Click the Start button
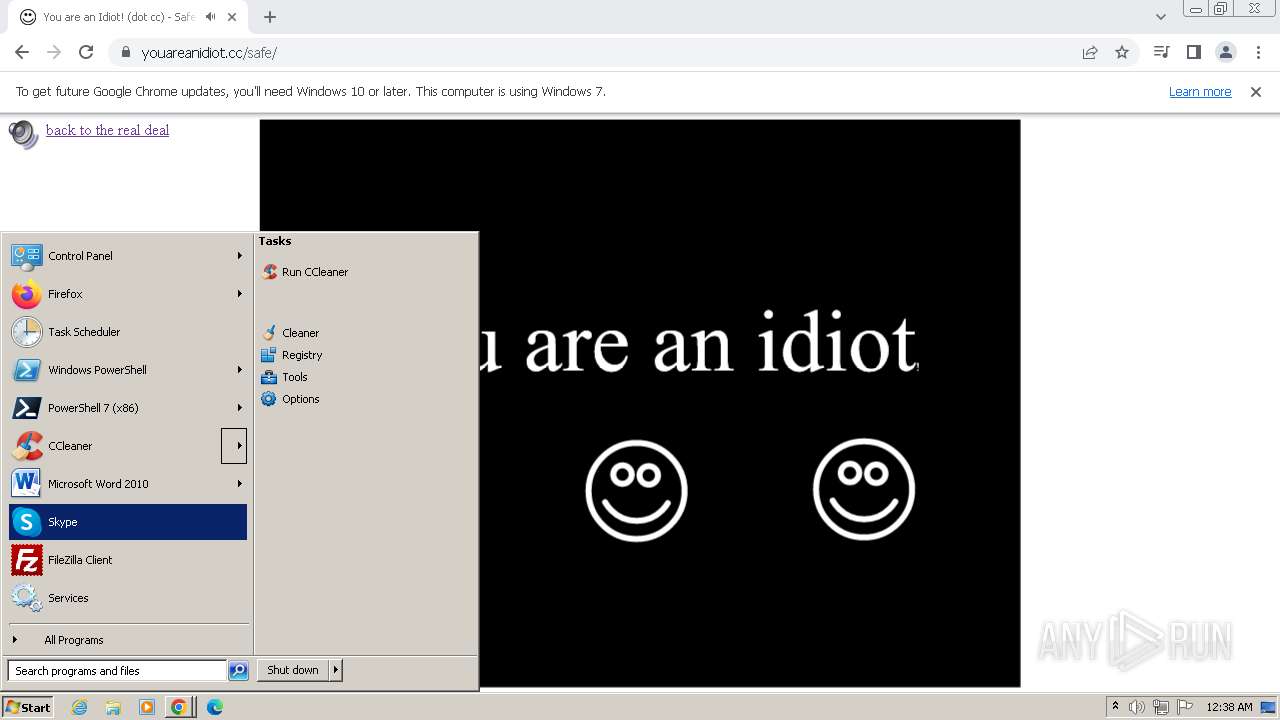 click(27, 707)
